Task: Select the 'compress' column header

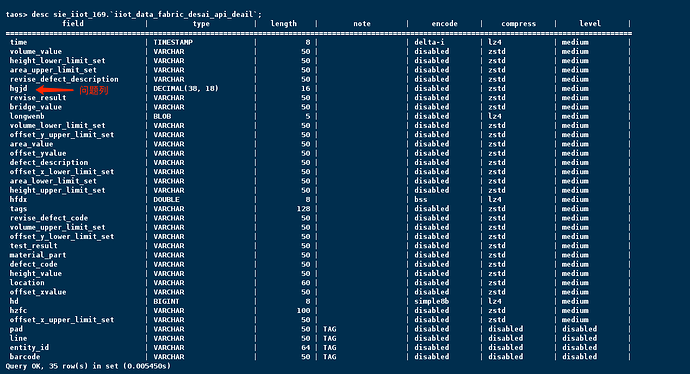Action: (518, 24)
